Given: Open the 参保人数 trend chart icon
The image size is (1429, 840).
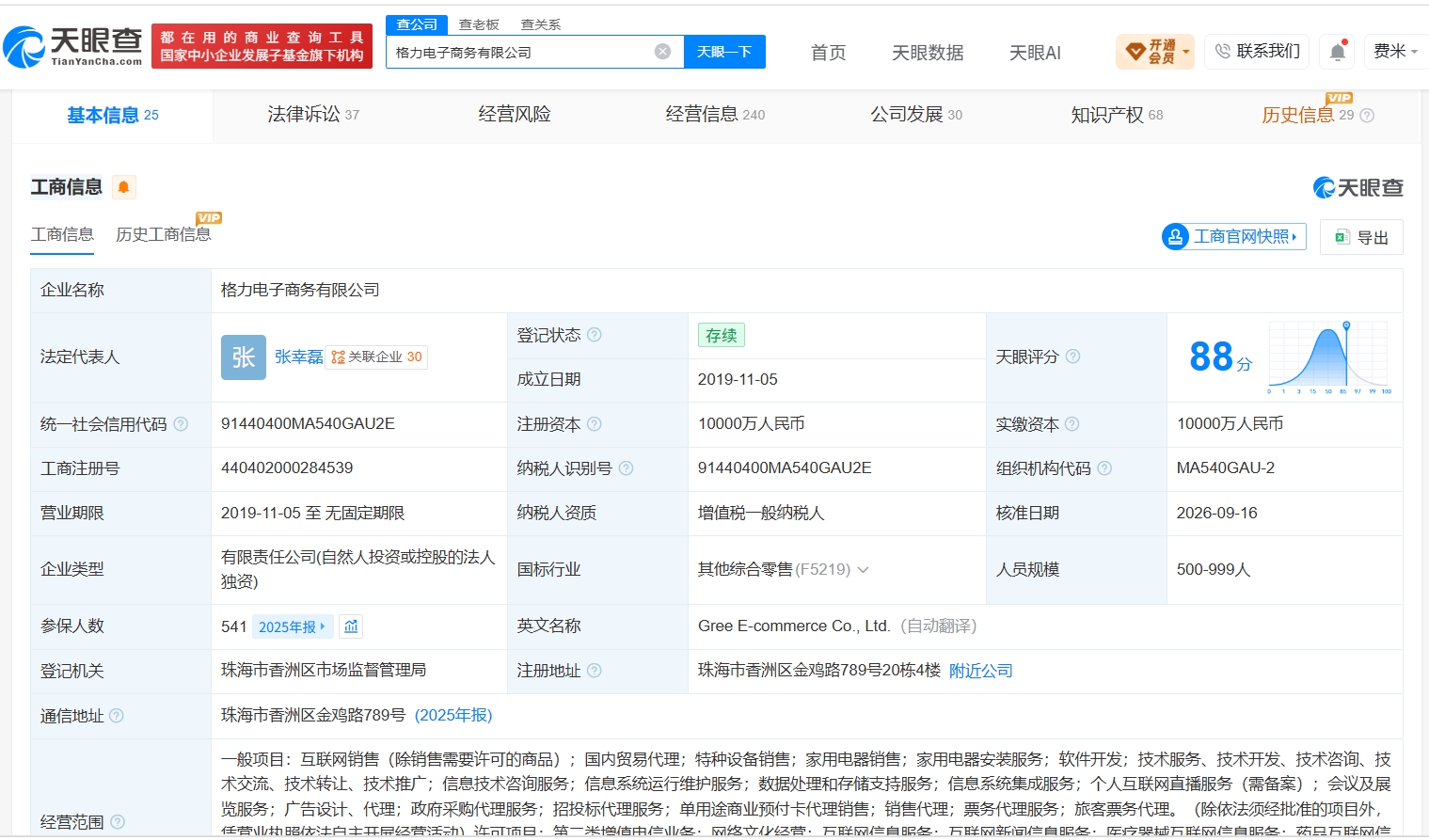Looking at the screenshot, I should 351,626.
